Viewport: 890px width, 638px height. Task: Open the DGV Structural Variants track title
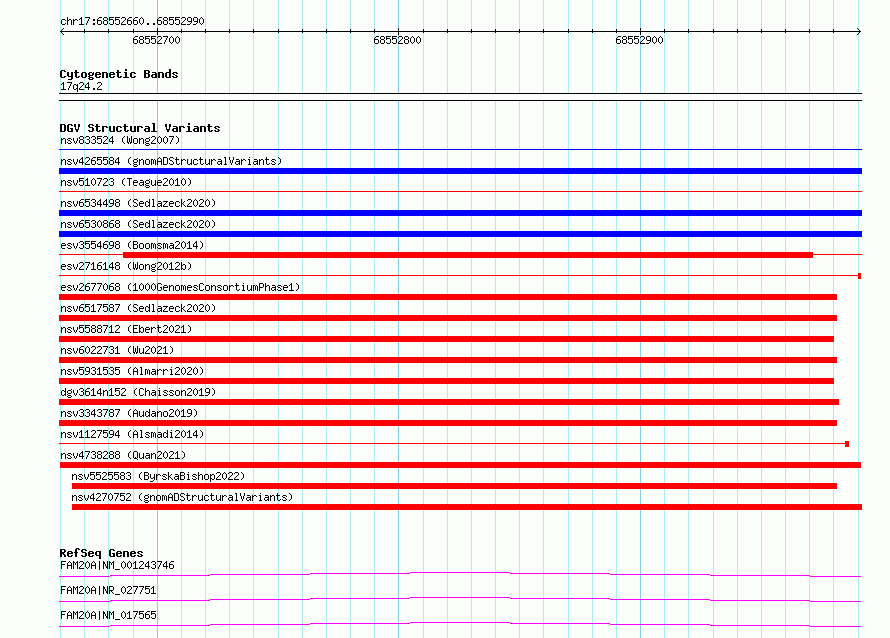click(140, 128)
